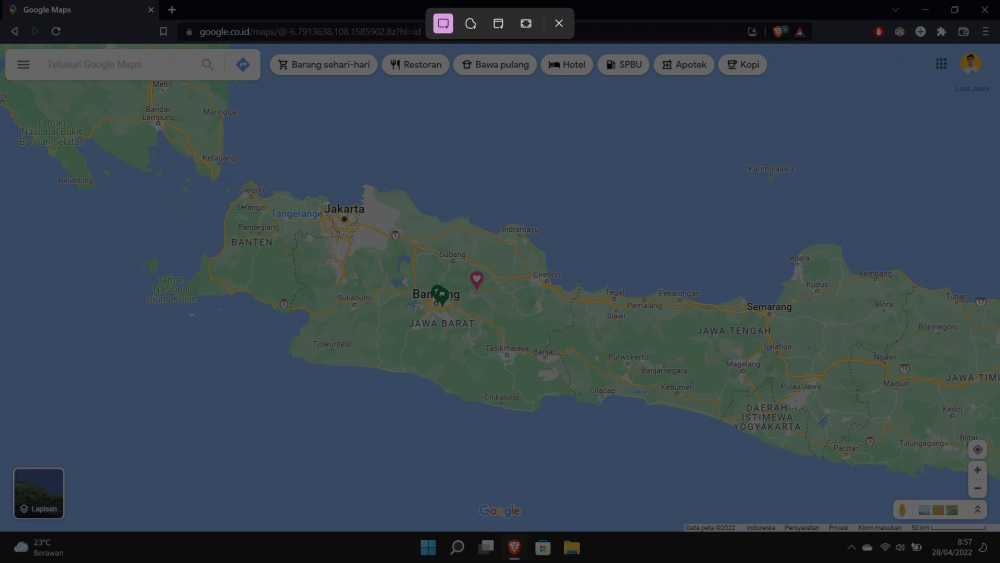Show your current location on the map
The image size is (1000, 563).
click(x=978, y=450)
